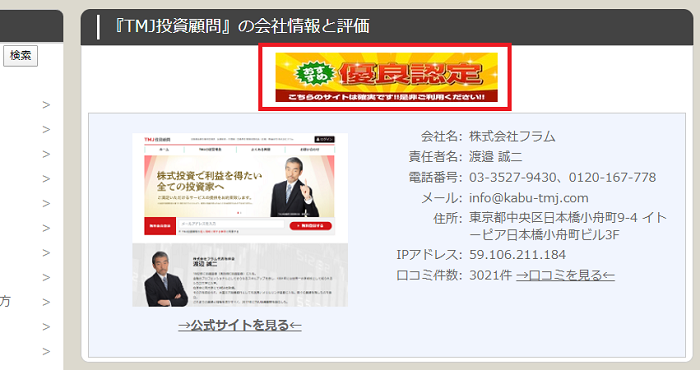Select the address 東京都中央区日本橋小舟町9-4
Viewport: 700px width, 370px height.
pos(553,218)
